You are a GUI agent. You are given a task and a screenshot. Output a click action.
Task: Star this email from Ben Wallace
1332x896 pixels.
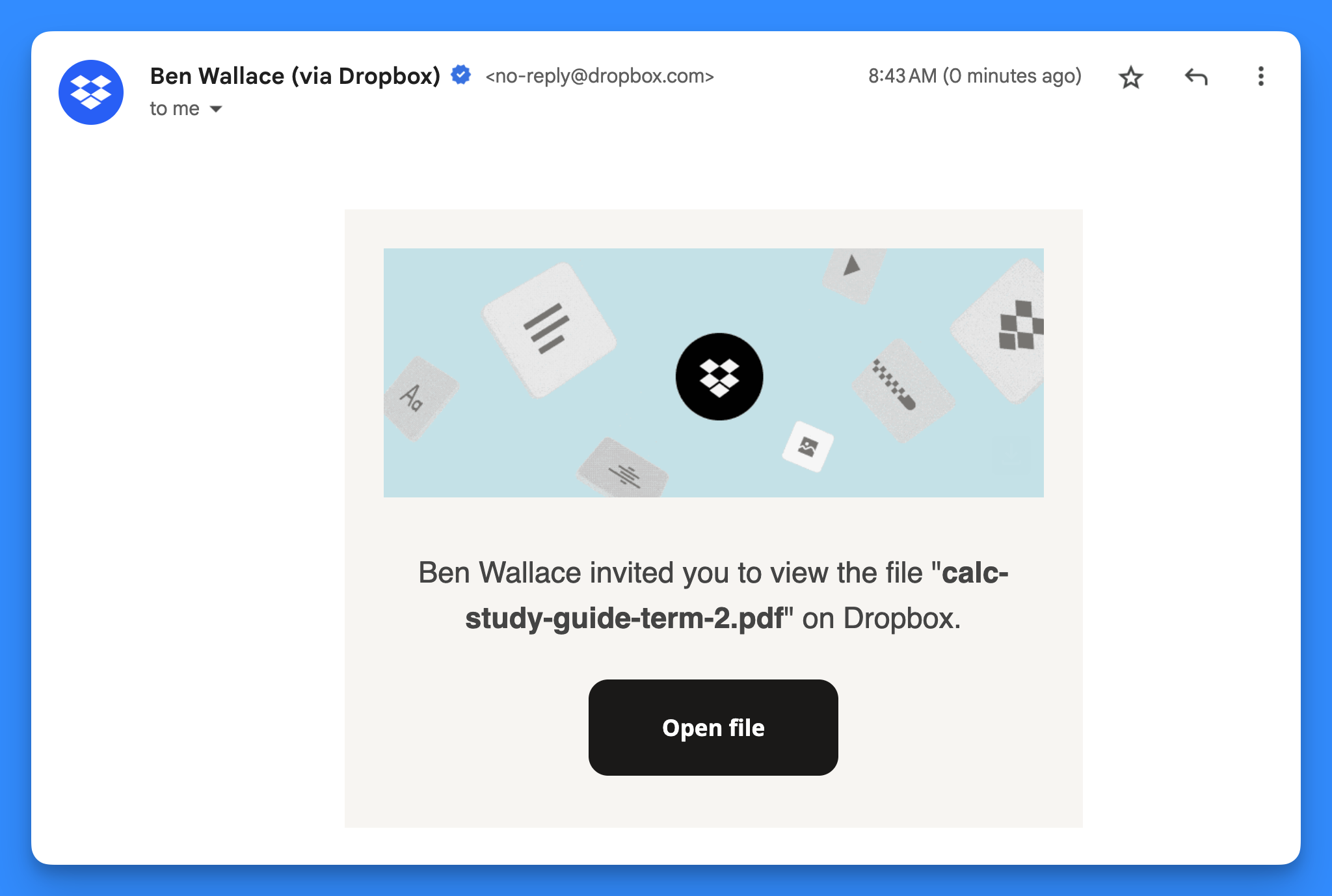(1131, 77)
